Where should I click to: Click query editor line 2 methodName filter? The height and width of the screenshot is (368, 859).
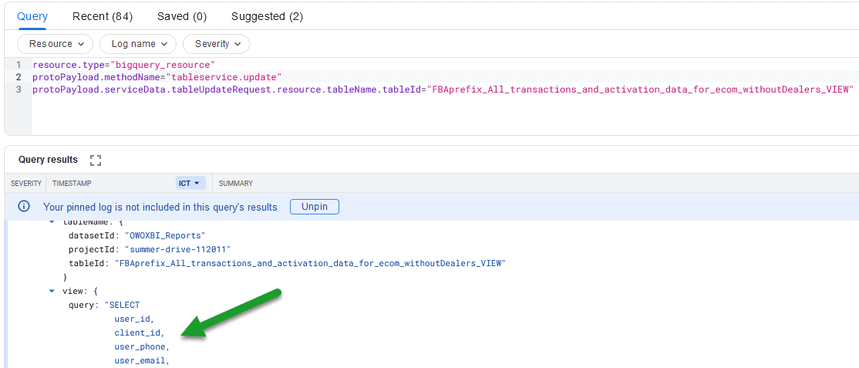[x=157, y=77]
